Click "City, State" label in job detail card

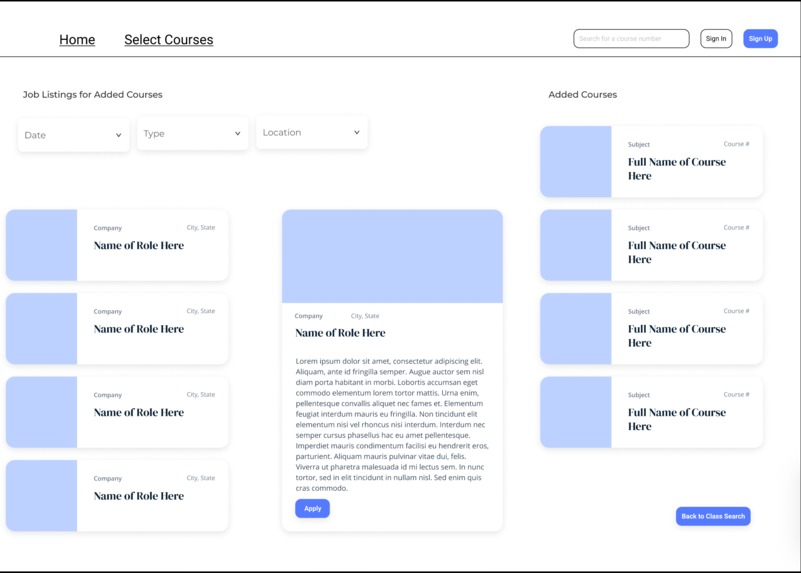[365, 316]
